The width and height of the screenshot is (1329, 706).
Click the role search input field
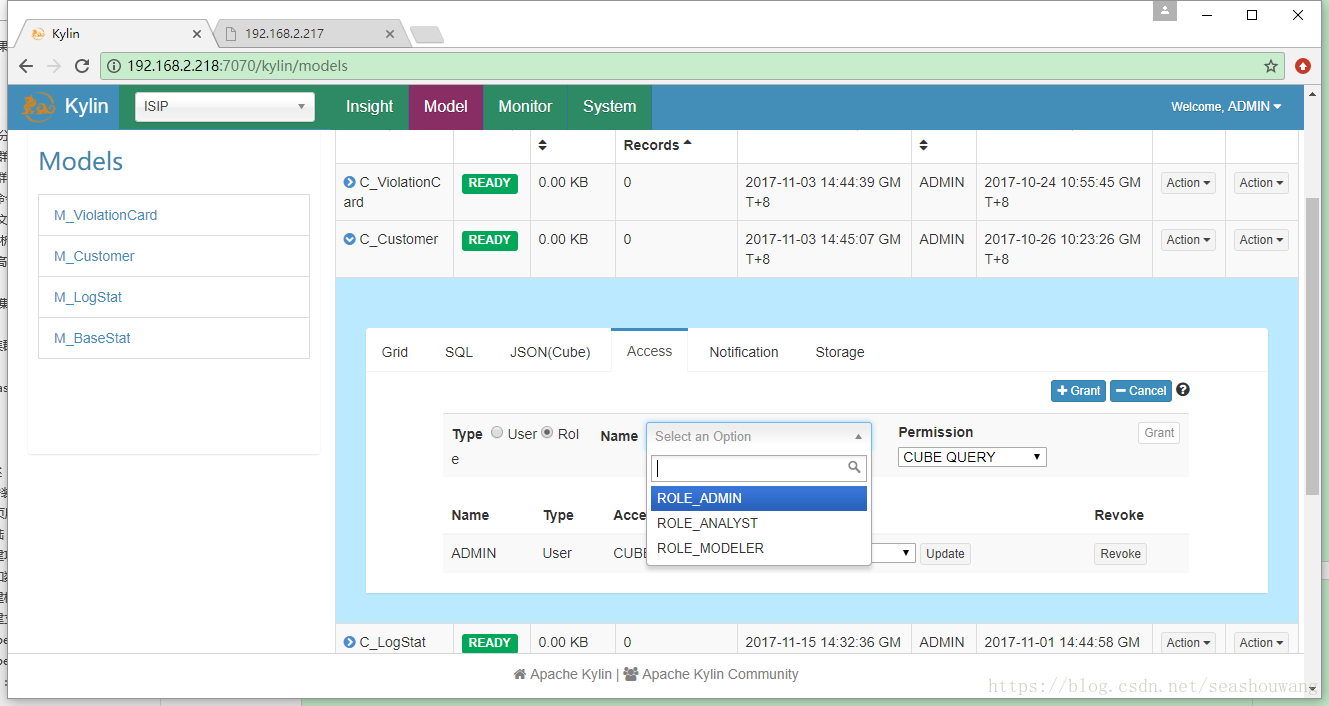click(759, 468)
